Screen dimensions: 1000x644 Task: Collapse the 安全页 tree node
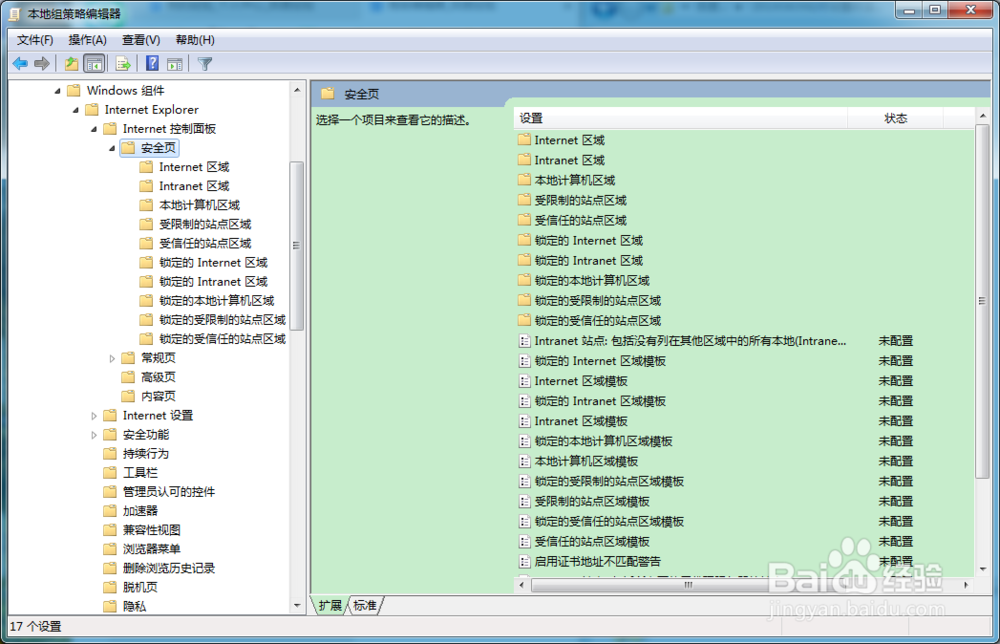click(x=112, y=149)
